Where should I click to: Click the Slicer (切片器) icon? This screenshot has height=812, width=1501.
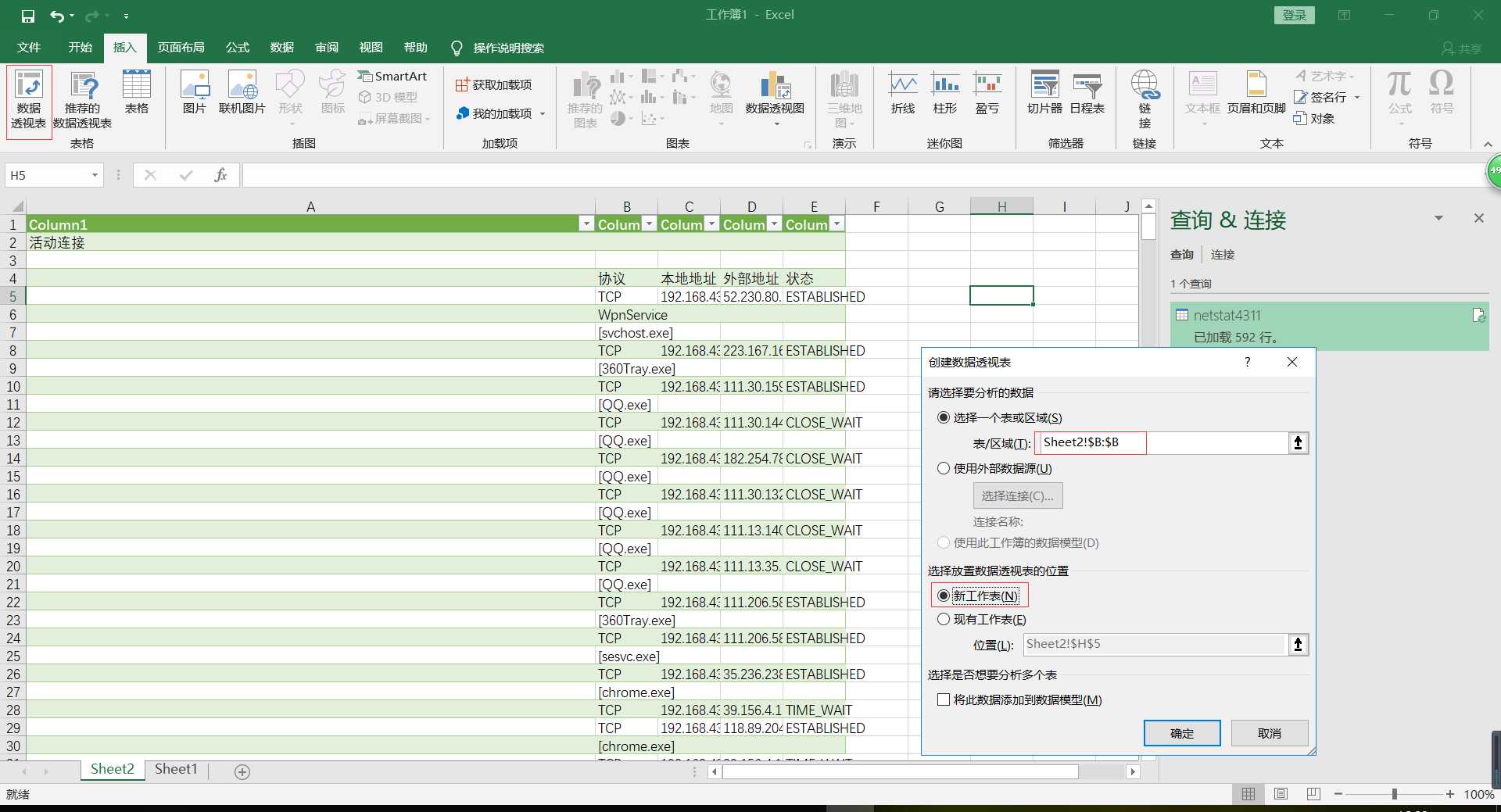(1044, 93)
